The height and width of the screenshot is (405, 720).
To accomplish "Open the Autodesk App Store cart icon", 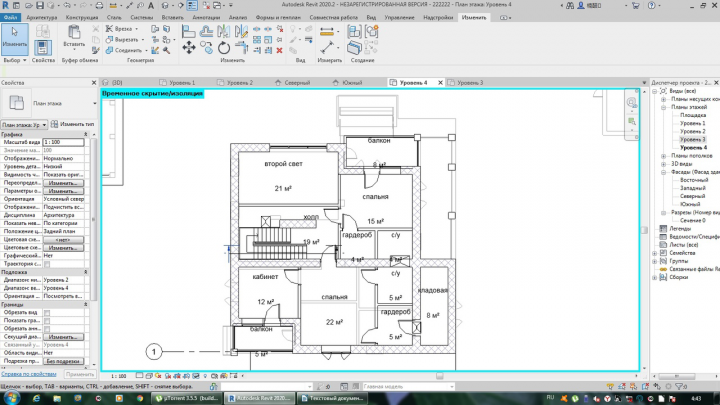I will (636, 6).
